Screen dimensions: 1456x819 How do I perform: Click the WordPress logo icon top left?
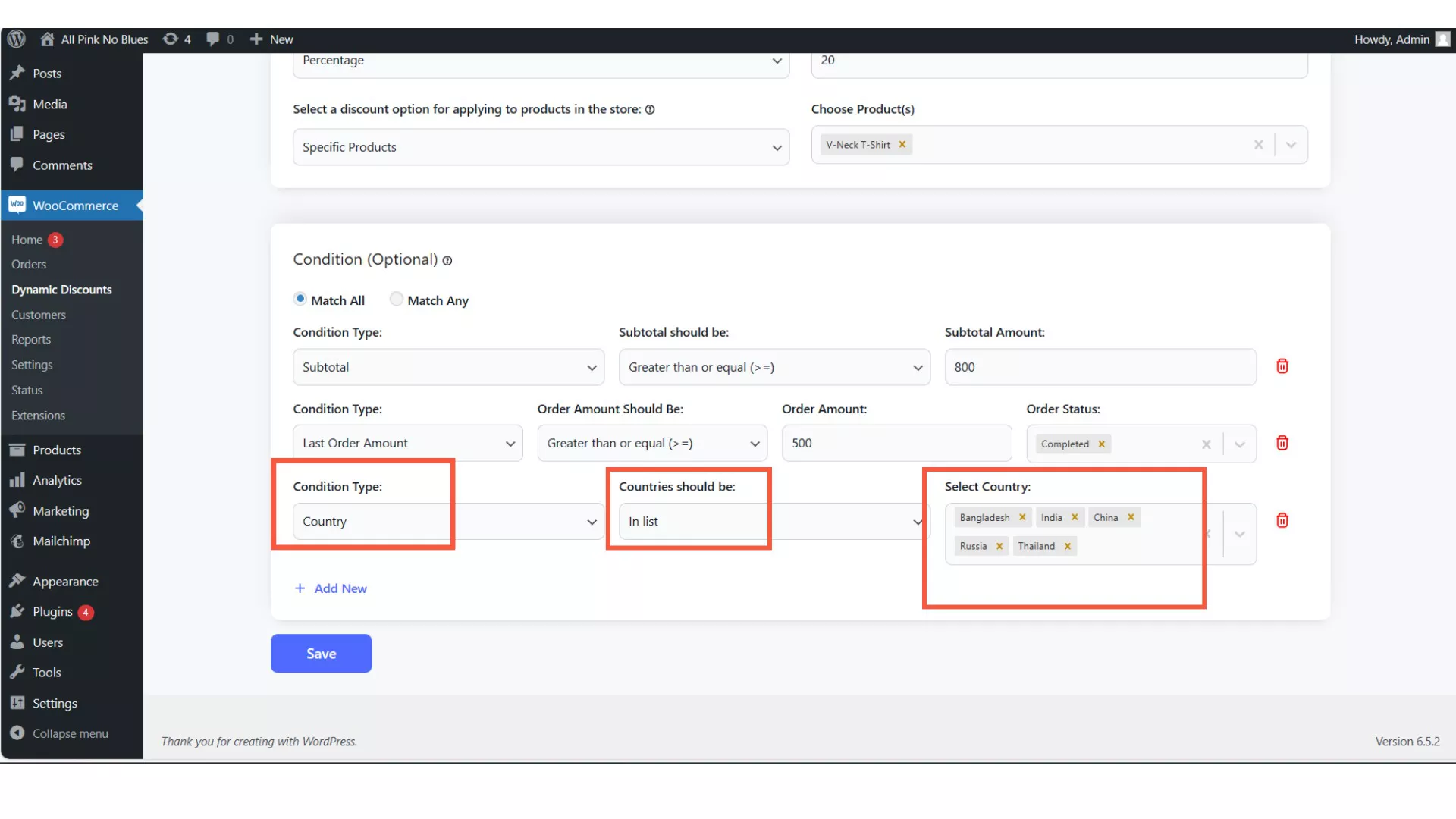pyautogui.click(x=16, y=39)
